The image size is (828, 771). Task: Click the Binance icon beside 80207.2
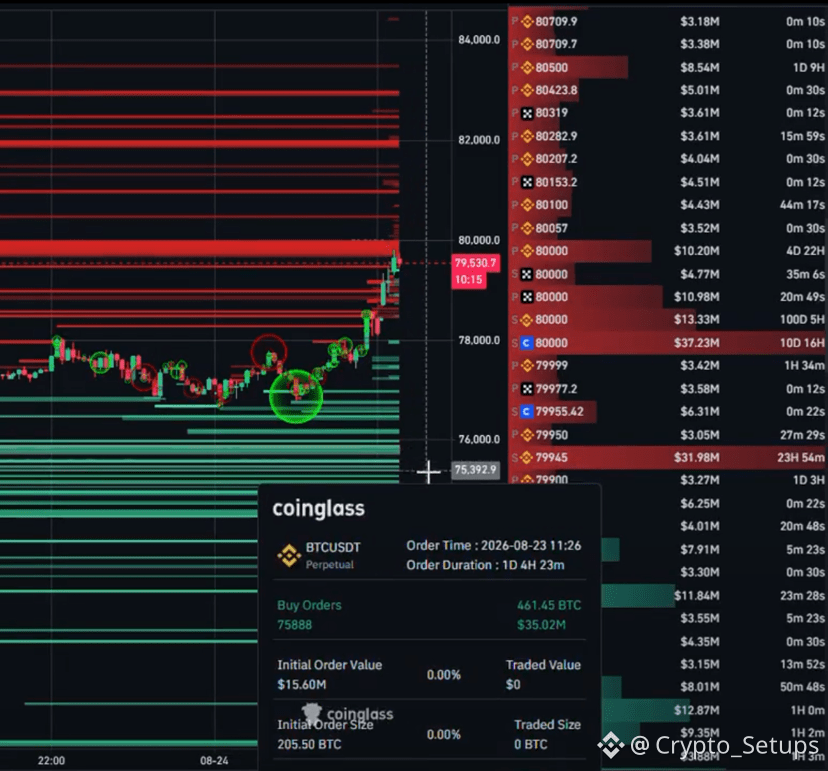coord(527,159)
